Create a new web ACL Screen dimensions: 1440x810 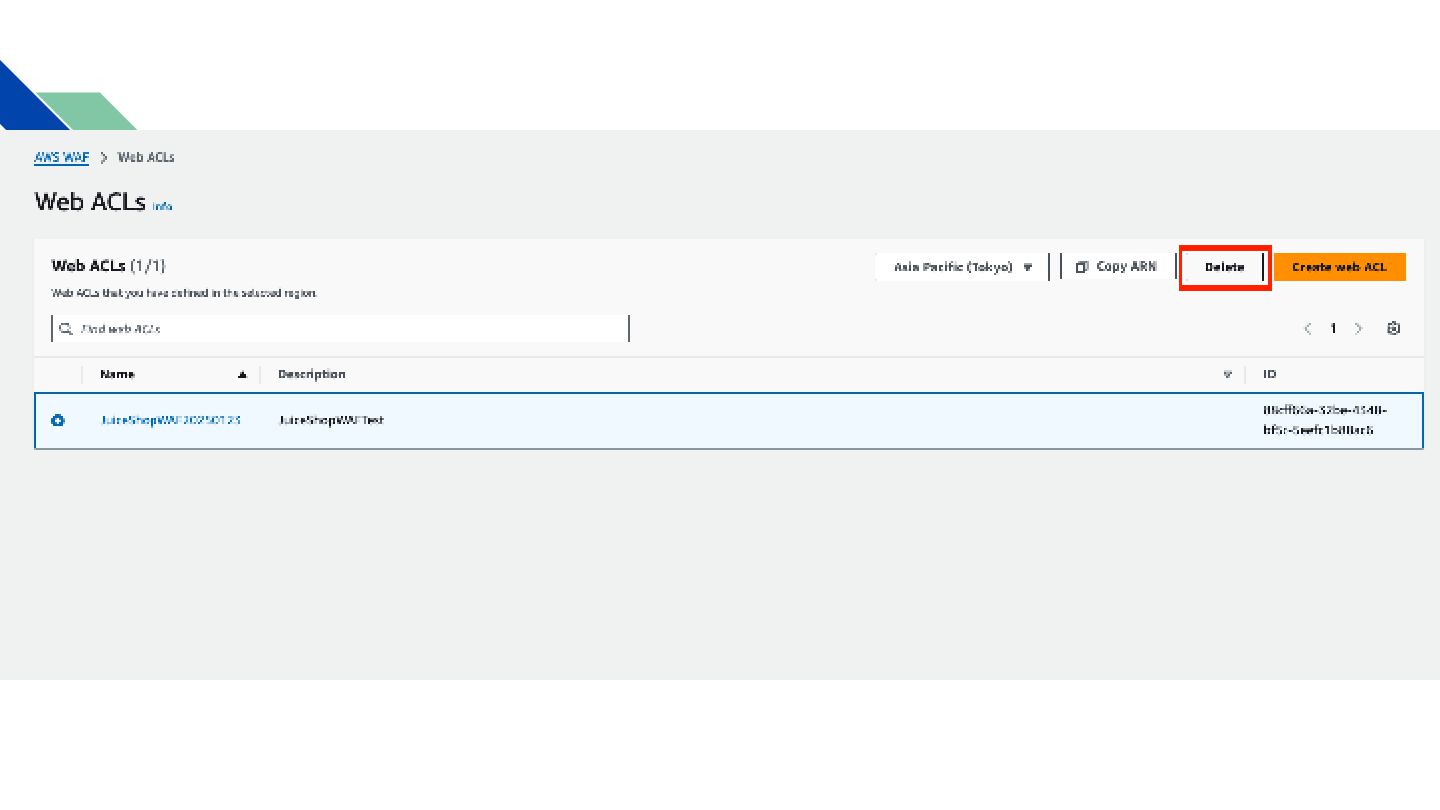coord(1339,267)
